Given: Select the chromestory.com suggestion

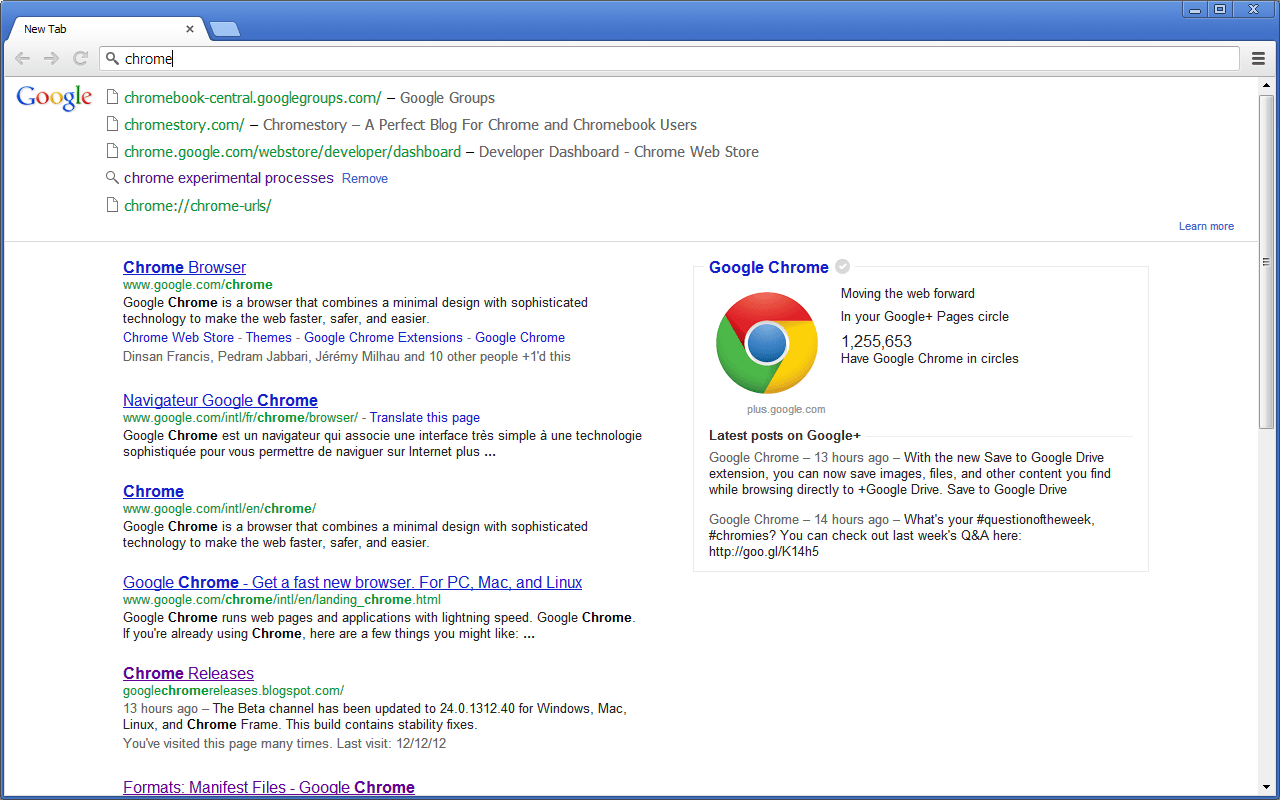Looking at the screenshot, I should [184, 125].
